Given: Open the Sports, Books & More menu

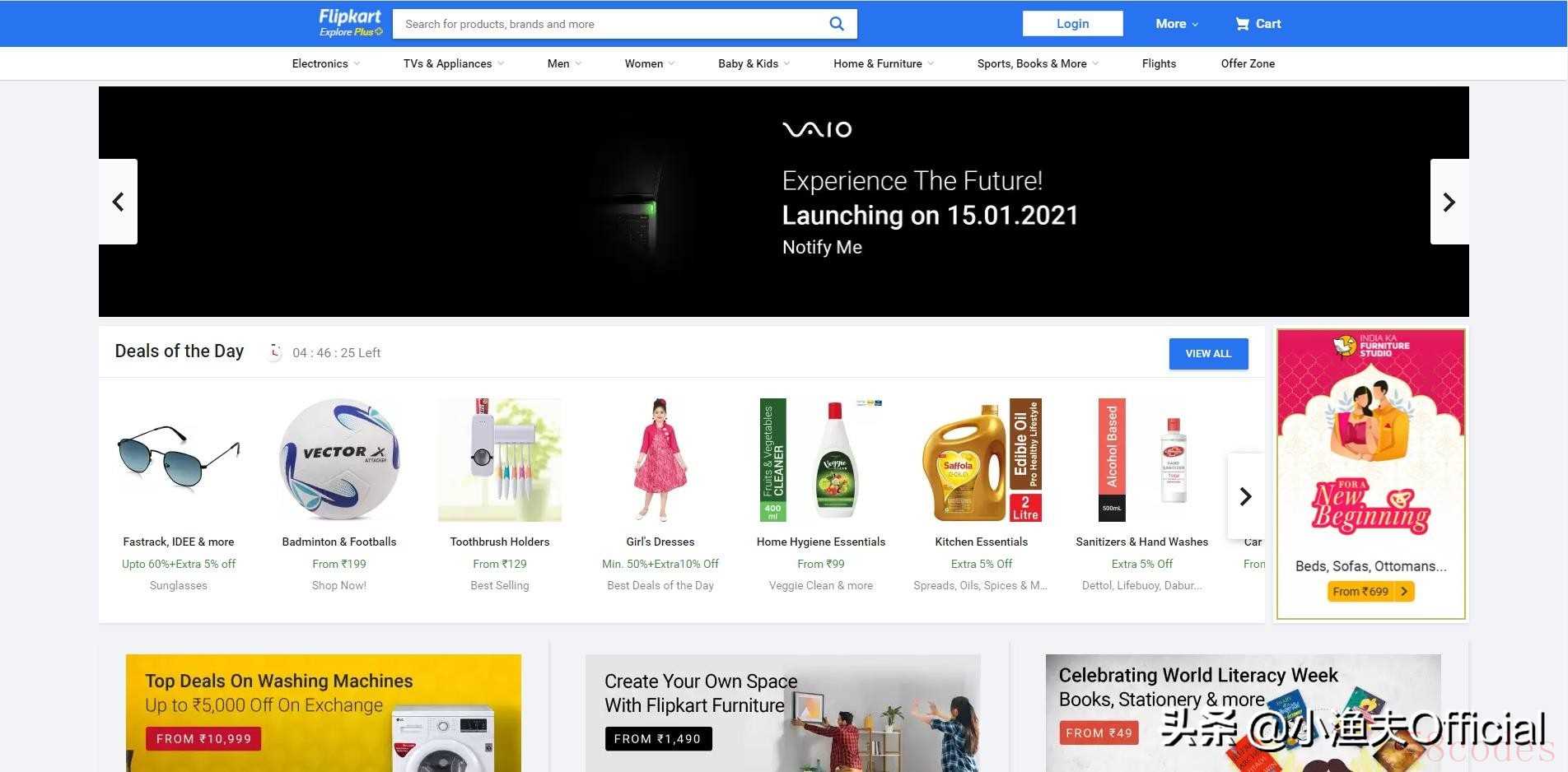Looking at the screenshot, I should pyautogui.click(x=1038, y=63).
